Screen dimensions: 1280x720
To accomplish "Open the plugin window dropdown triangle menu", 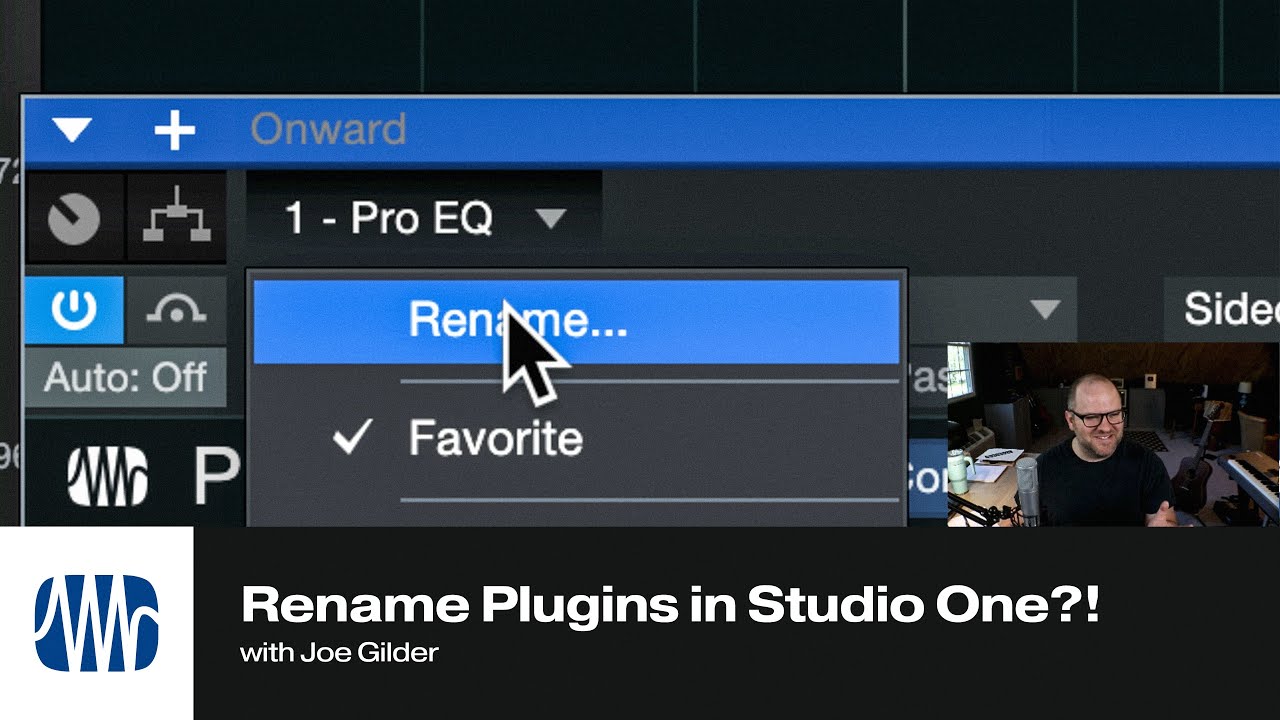I will point(72,130).
